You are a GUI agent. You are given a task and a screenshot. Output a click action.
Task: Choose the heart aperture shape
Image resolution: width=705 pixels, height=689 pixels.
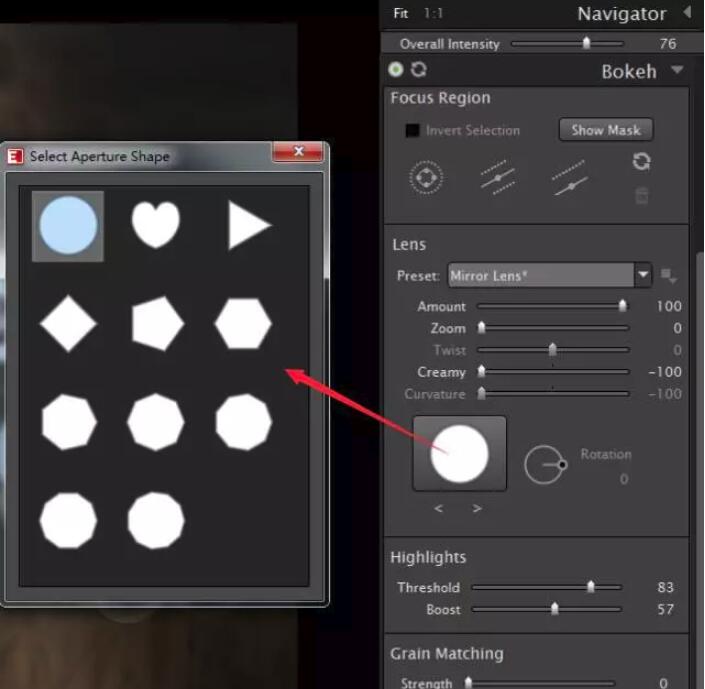pyautogui.click(x=156, y=224)
